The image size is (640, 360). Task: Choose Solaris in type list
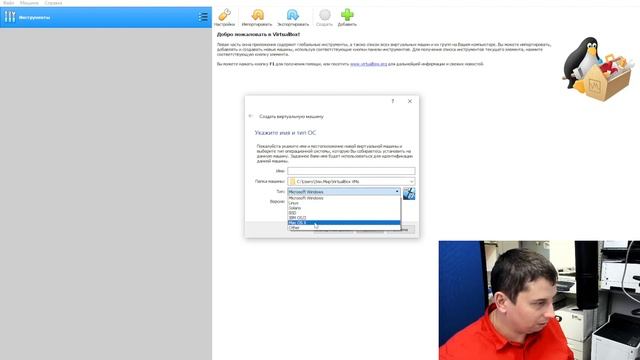(344, 208)
